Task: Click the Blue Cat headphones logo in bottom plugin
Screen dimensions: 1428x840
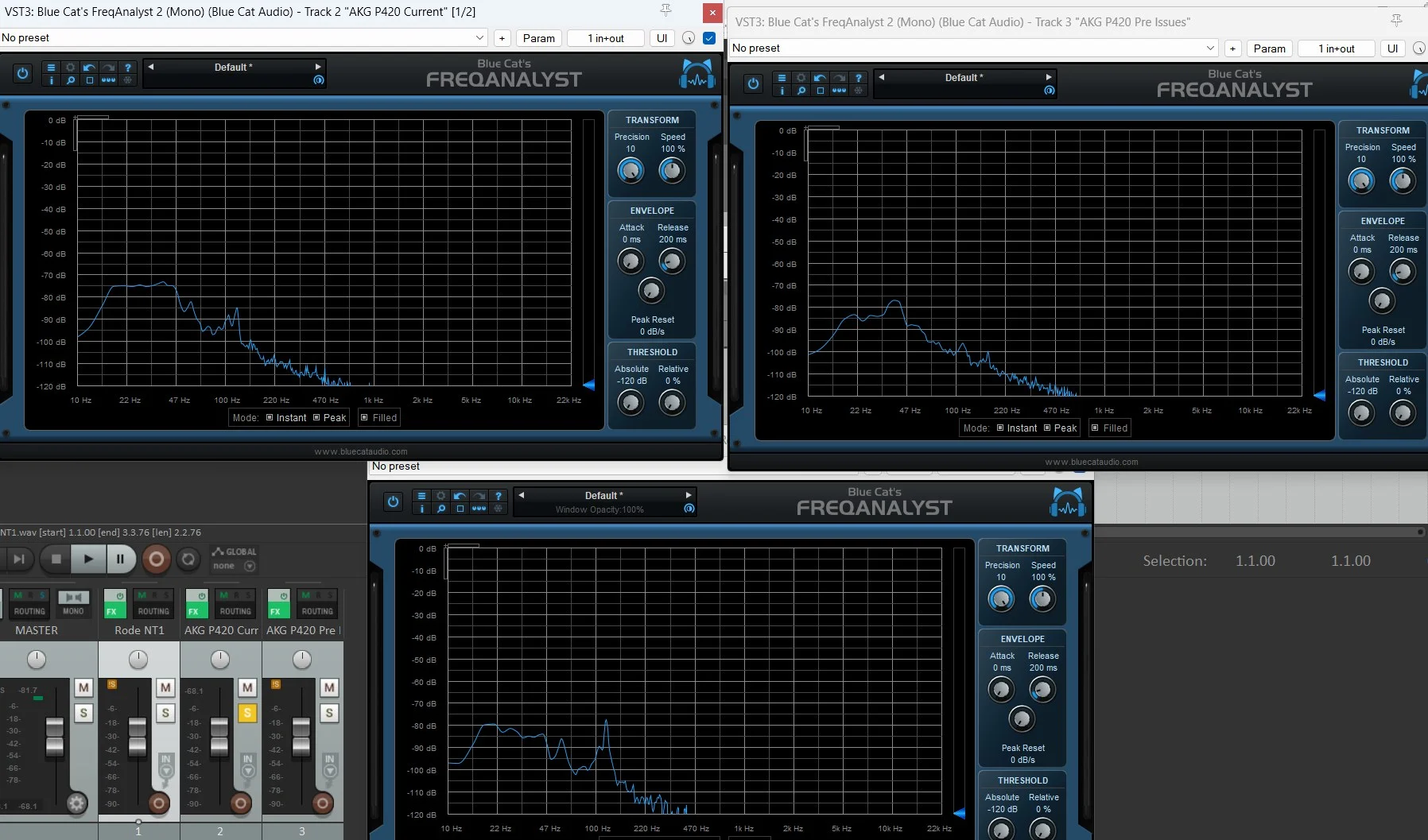Action: (x=1068, y=502)
